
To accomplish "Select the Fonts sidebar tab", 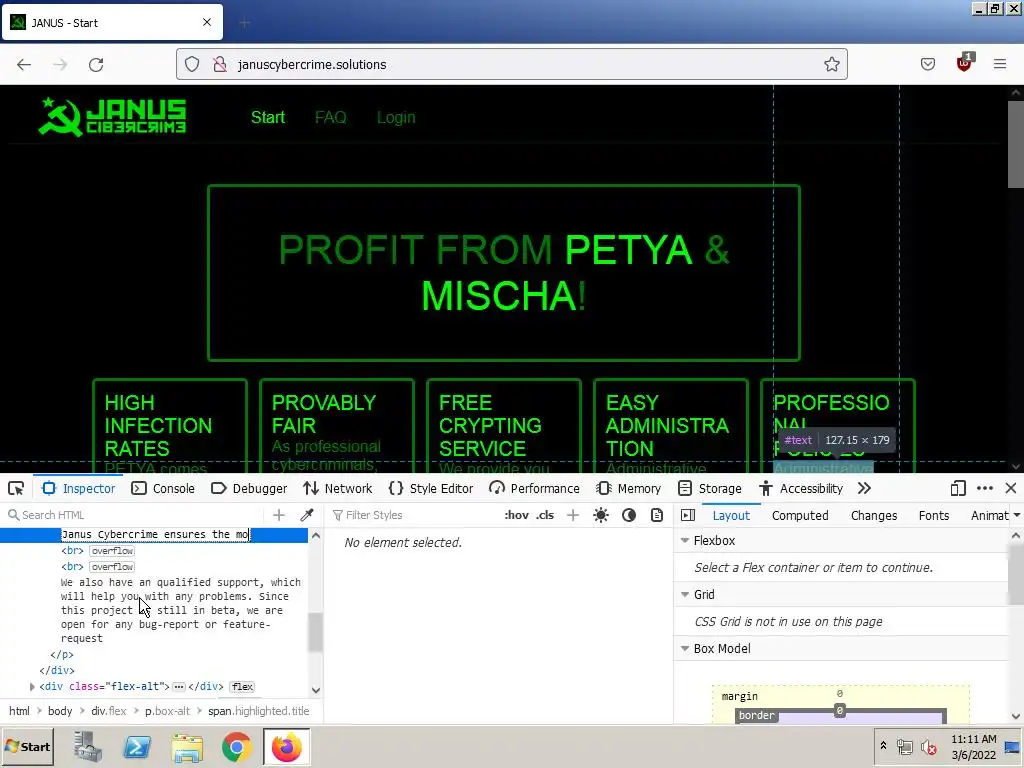I will (x=934, y=515).
